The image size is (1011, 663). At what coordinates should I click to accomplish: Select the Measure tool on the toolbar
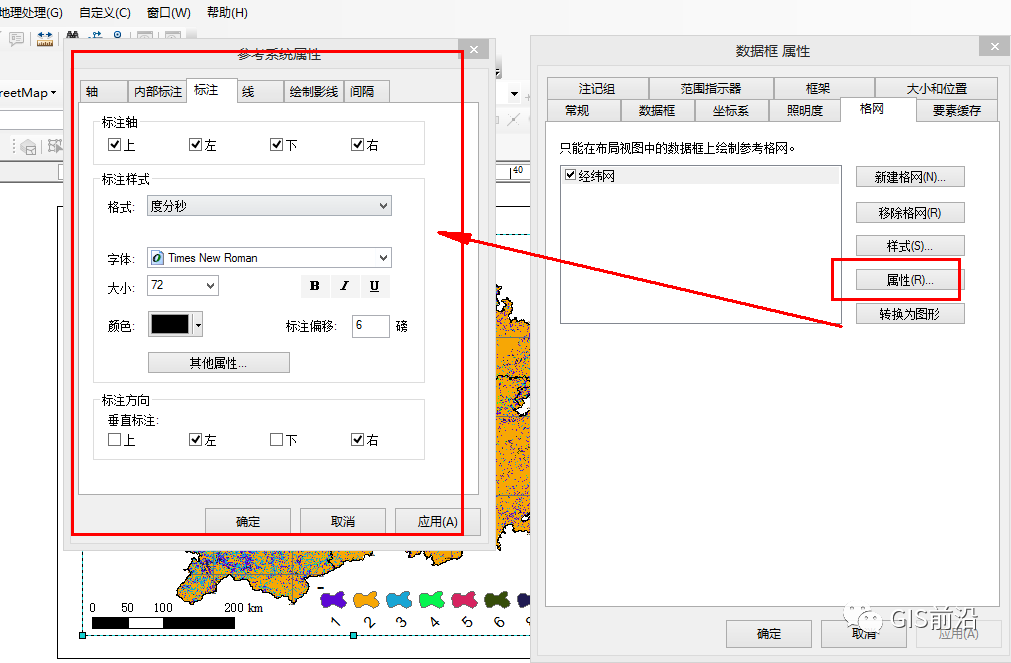click(x=44, y=37)
